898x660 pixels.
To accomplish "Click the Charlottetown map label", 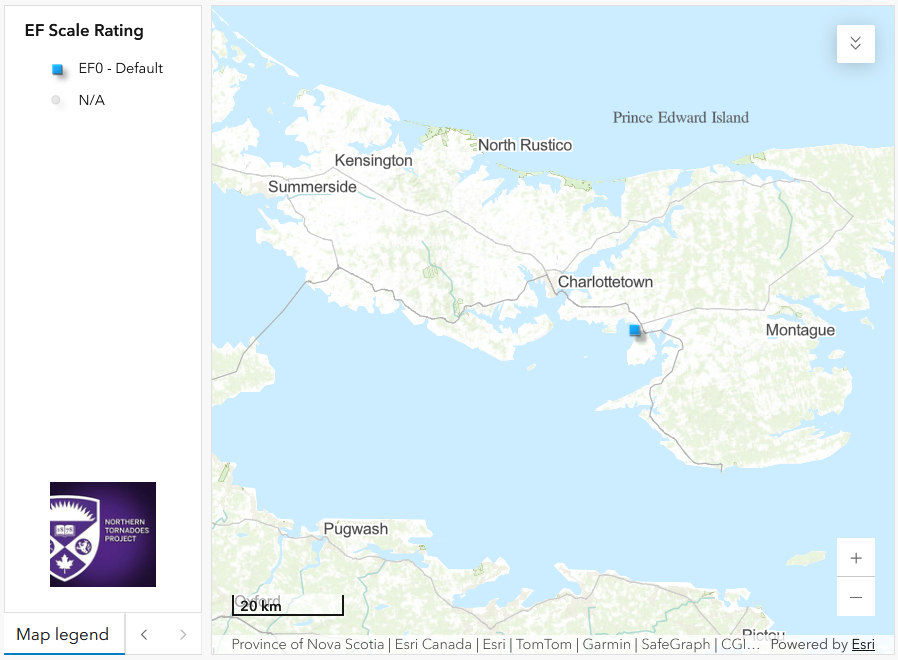I will 605,282.
